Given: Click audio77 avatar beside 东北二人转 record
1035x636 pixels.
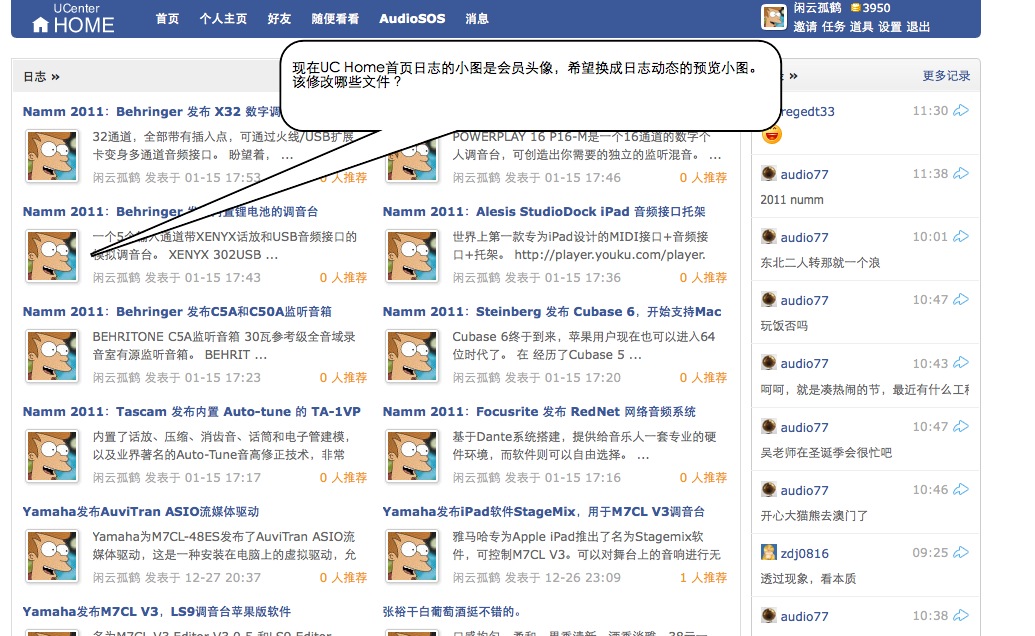Looking at the screenshot, I should (768, 236).
